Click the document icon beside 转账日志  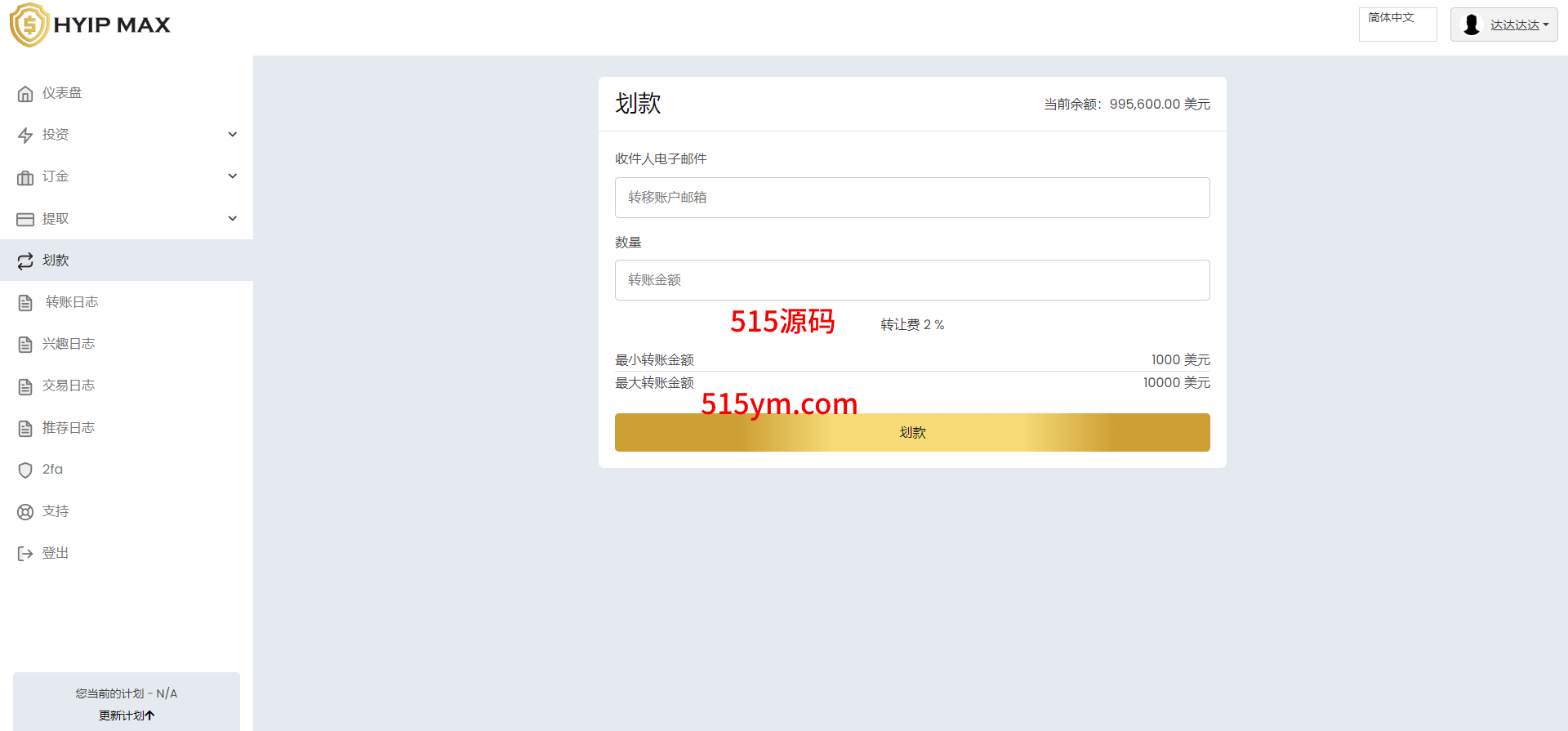25,303
